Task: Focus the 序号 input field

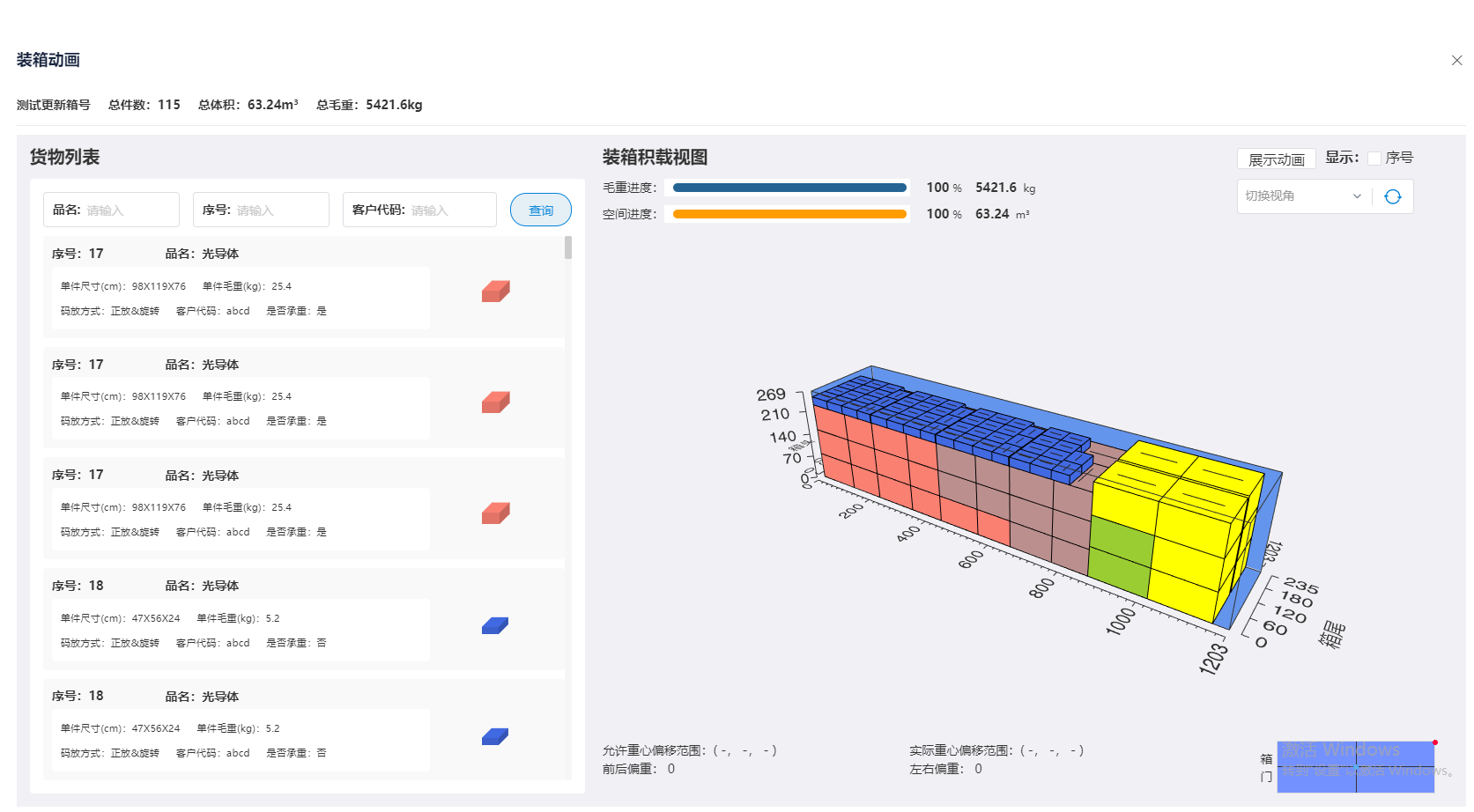Action: coord(261,210)
